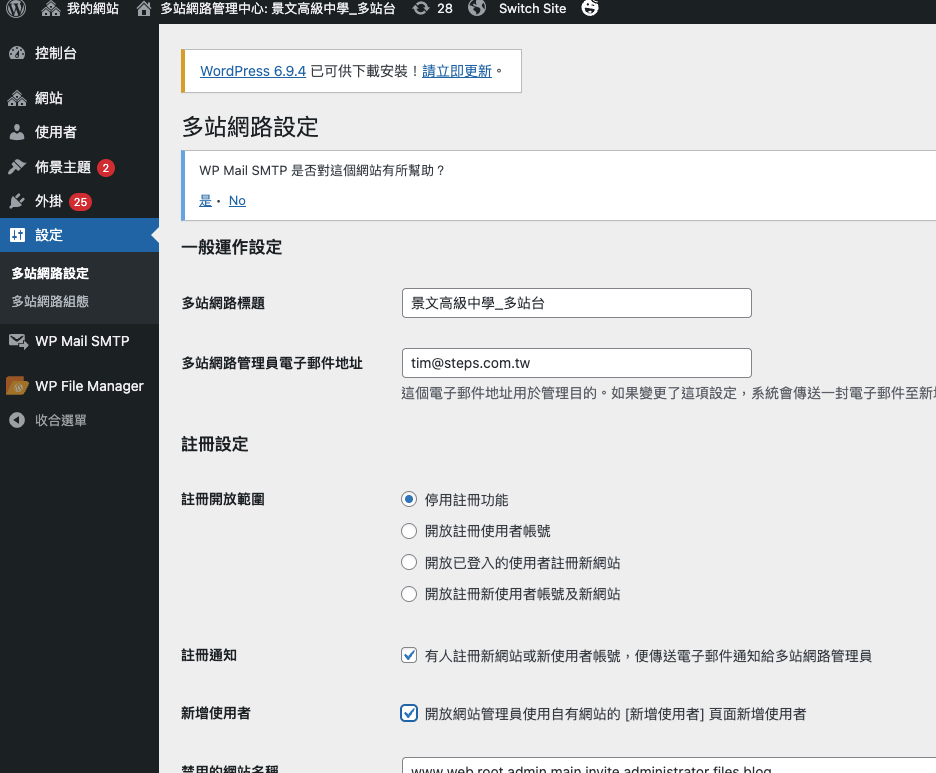Toggle the 新增使用者 checkbox
The width and height of the screenshot is (936, 773).
[x=409, y=713]
